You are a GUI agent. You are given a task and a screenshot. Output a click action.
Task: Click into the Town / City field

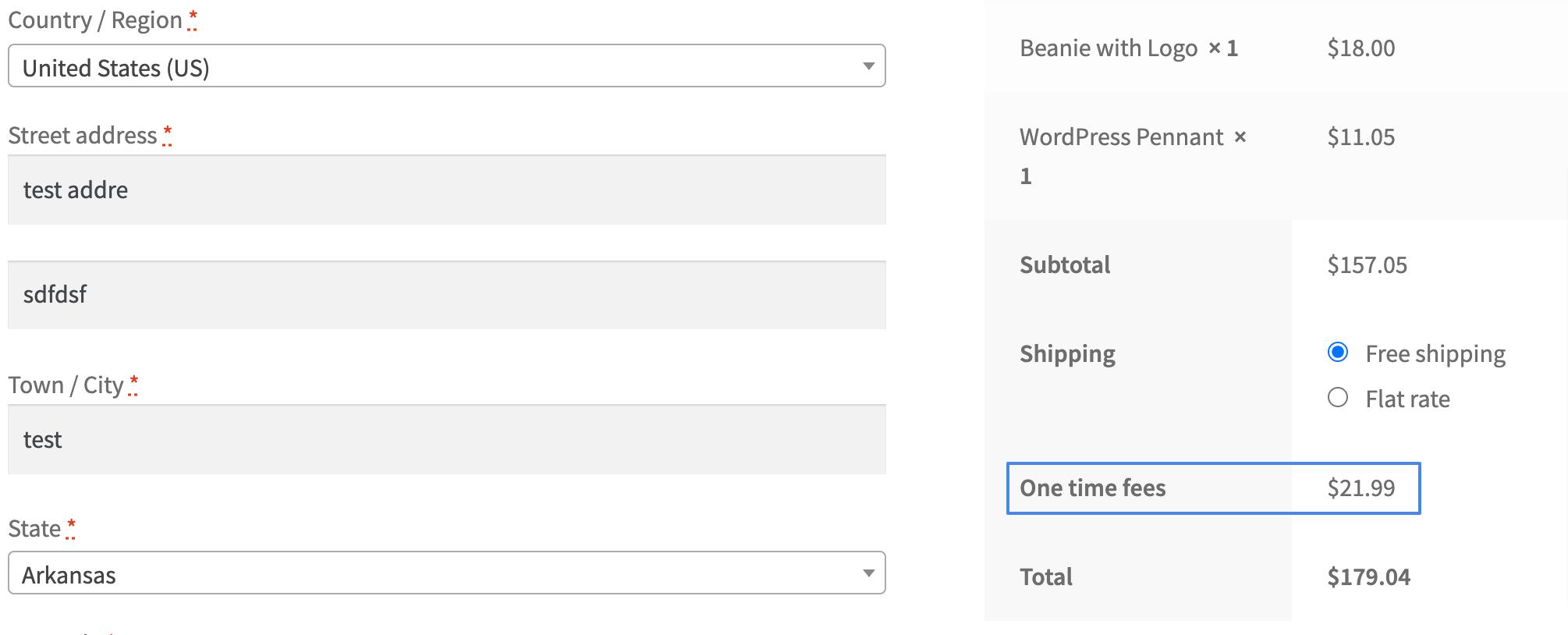[446, 439]
